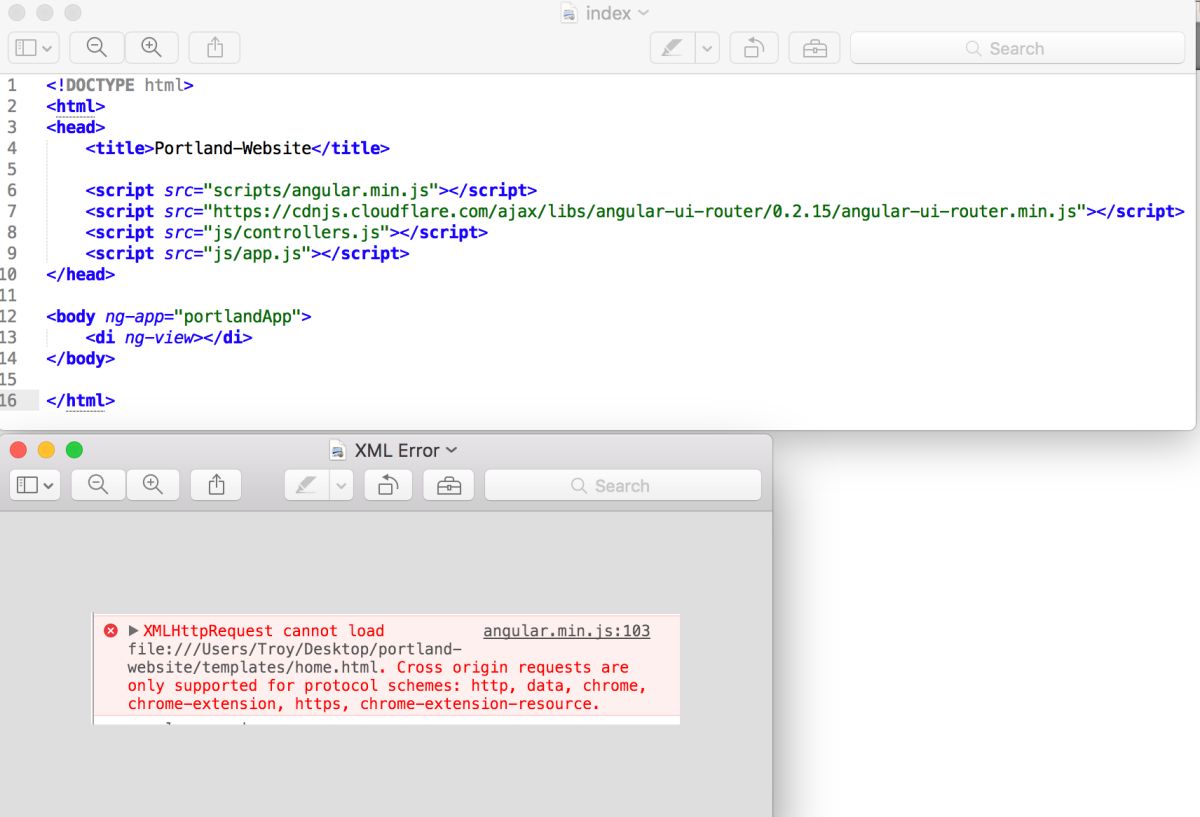Zoom out in the index window

pyautogui.click(x=97, y=48)
